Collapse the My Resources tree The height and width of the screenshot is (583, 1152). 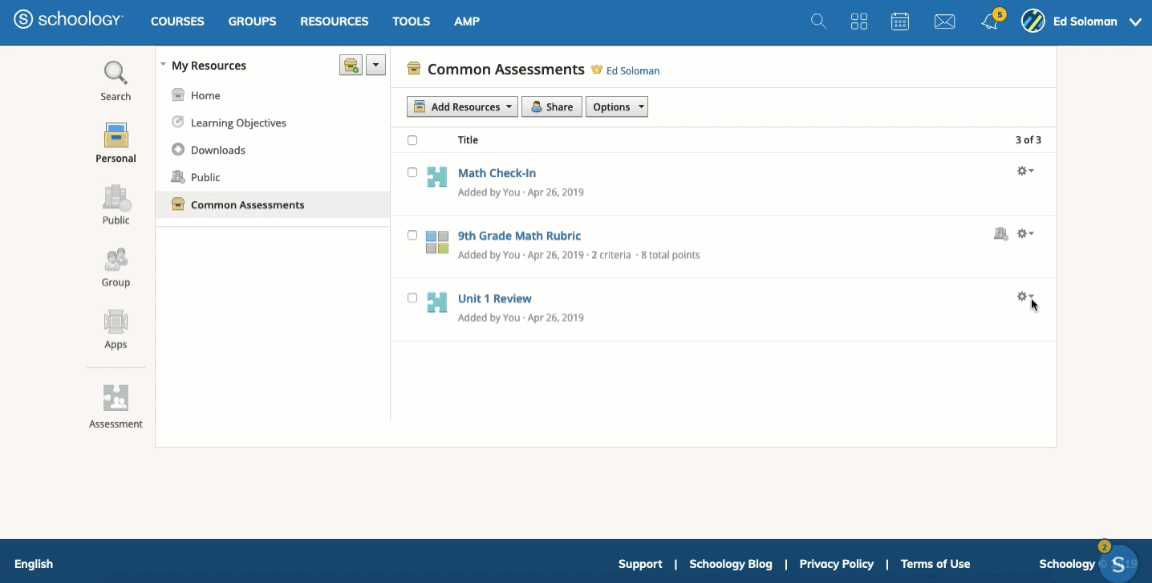tap(162, 64)
